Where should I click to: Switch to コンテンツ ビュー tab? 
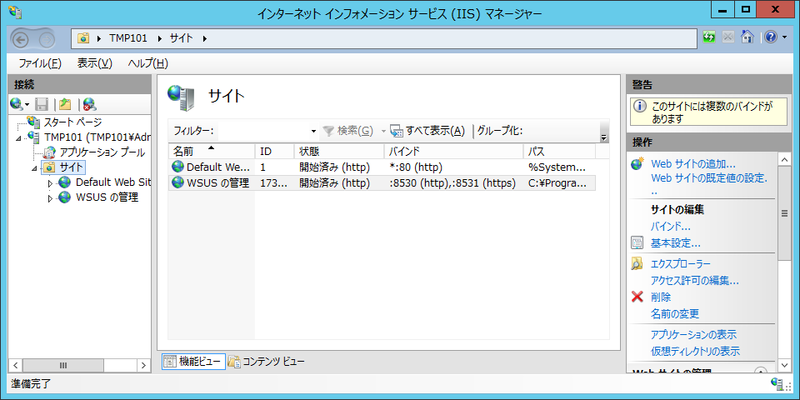point(267,362)
